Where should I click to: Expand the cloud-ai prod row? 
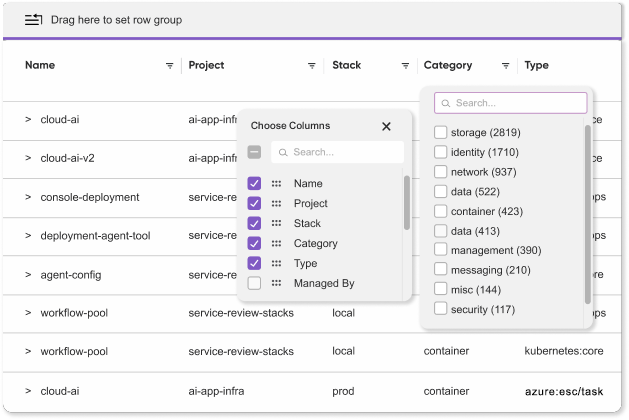(x=28, y=391)
